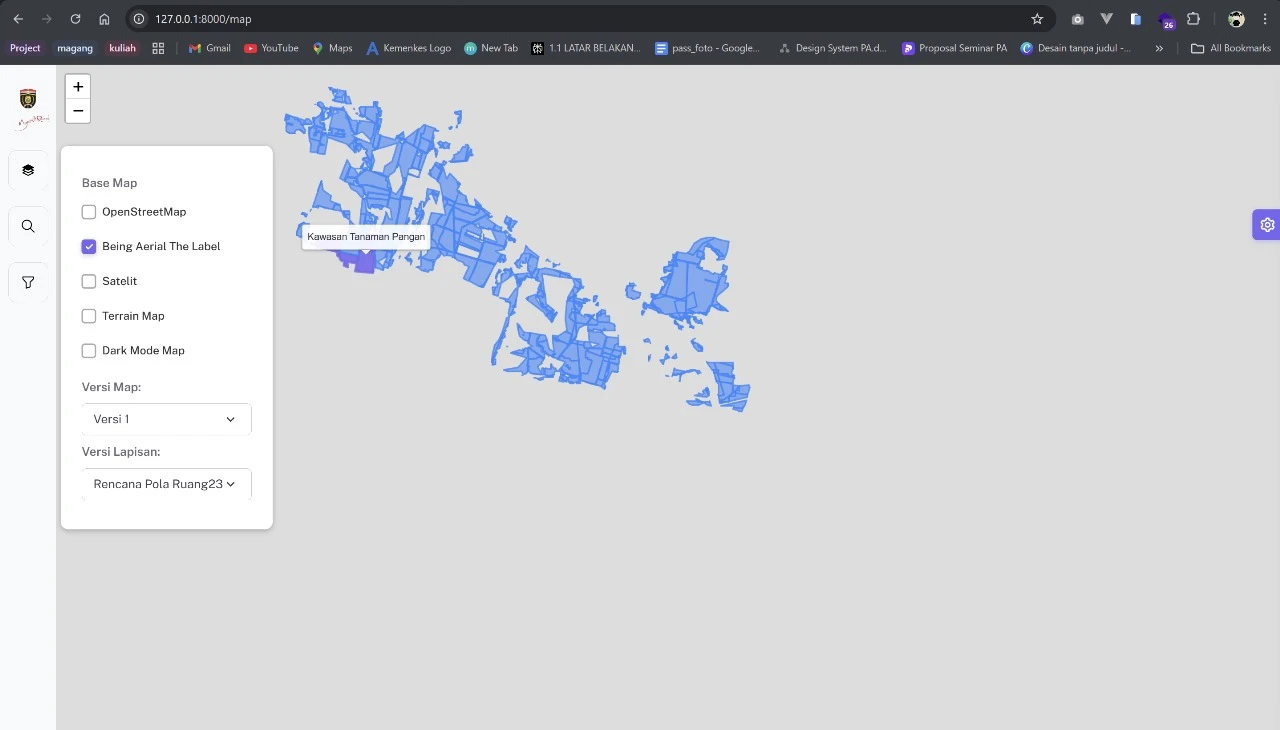The height and width of the screenshot is (730, 1280).
Task: Tick the Dark Mode Map checkbox
Action: [x=89, y=351]
